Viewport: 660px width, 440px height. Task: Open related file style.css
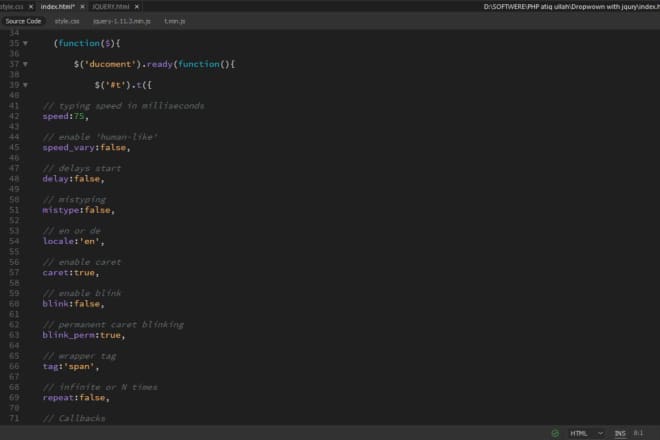point(67,21)
